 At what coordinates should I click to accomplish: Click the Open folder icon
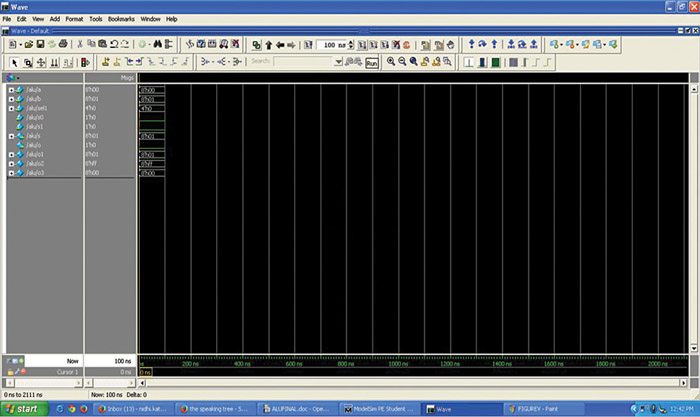tap(27, 45)
